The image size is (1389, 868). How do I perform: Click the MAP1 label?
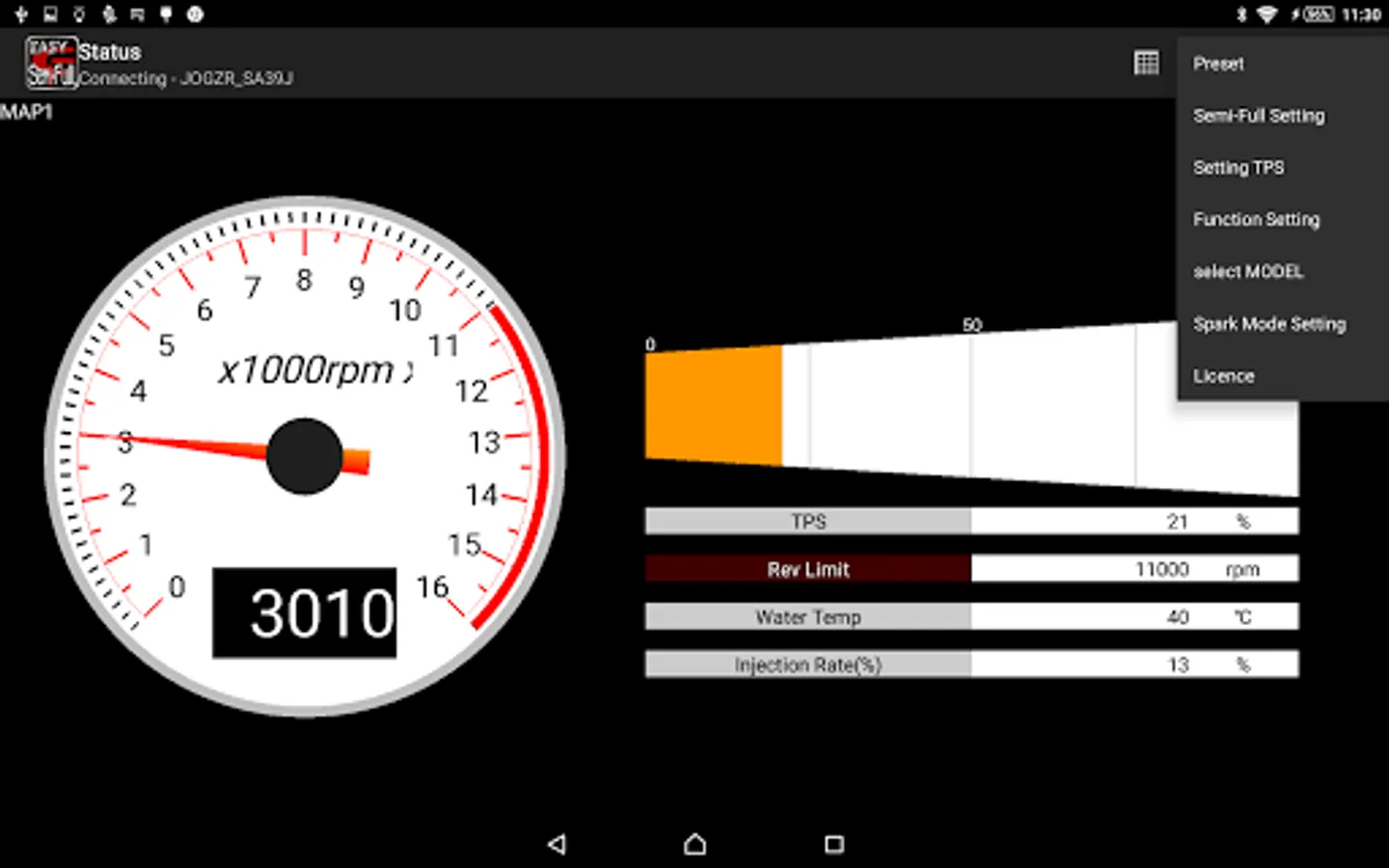(x=26, y=112)
